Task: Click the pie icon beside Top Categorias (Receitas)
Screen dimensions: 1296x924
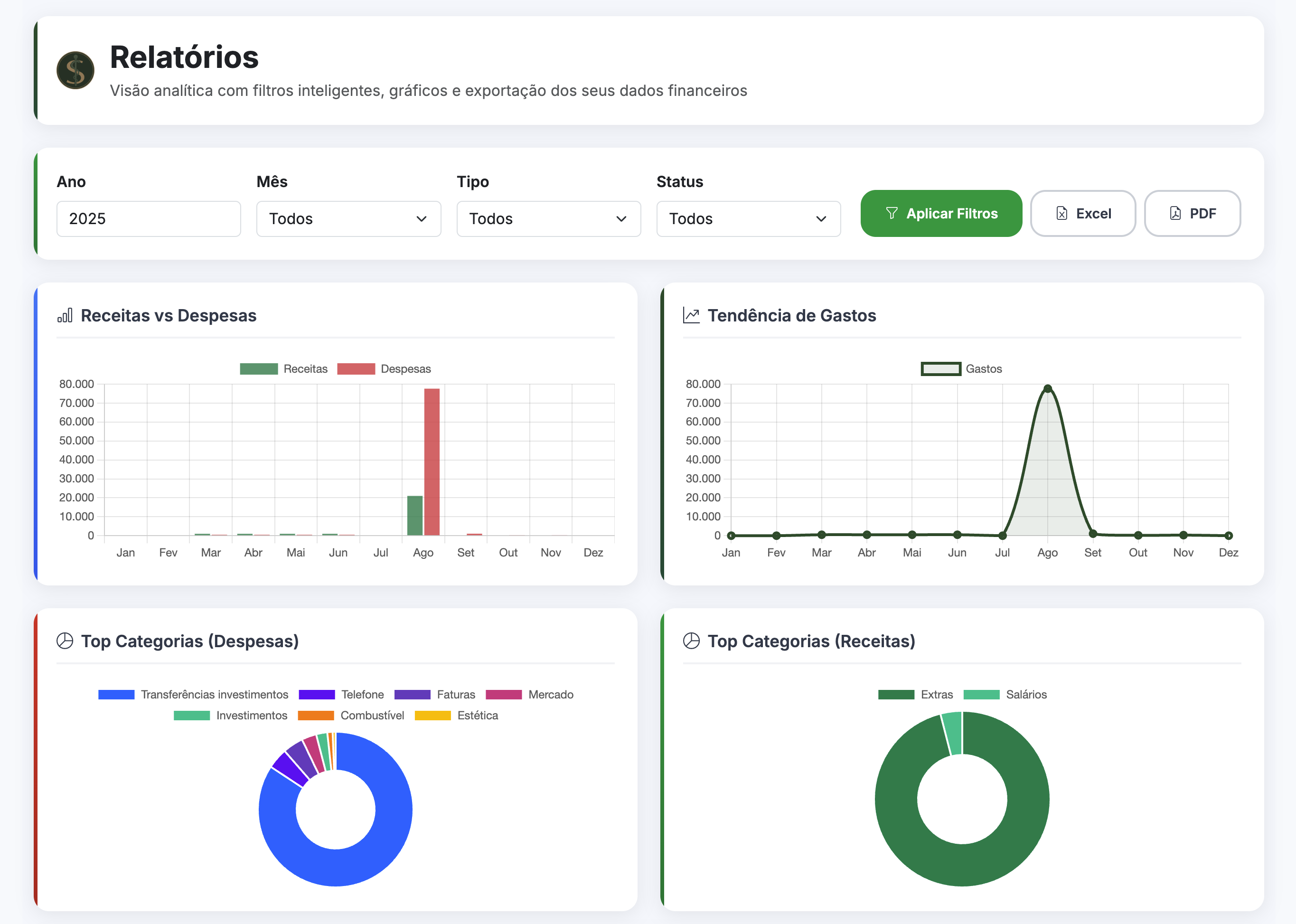Action: [691, 641]
